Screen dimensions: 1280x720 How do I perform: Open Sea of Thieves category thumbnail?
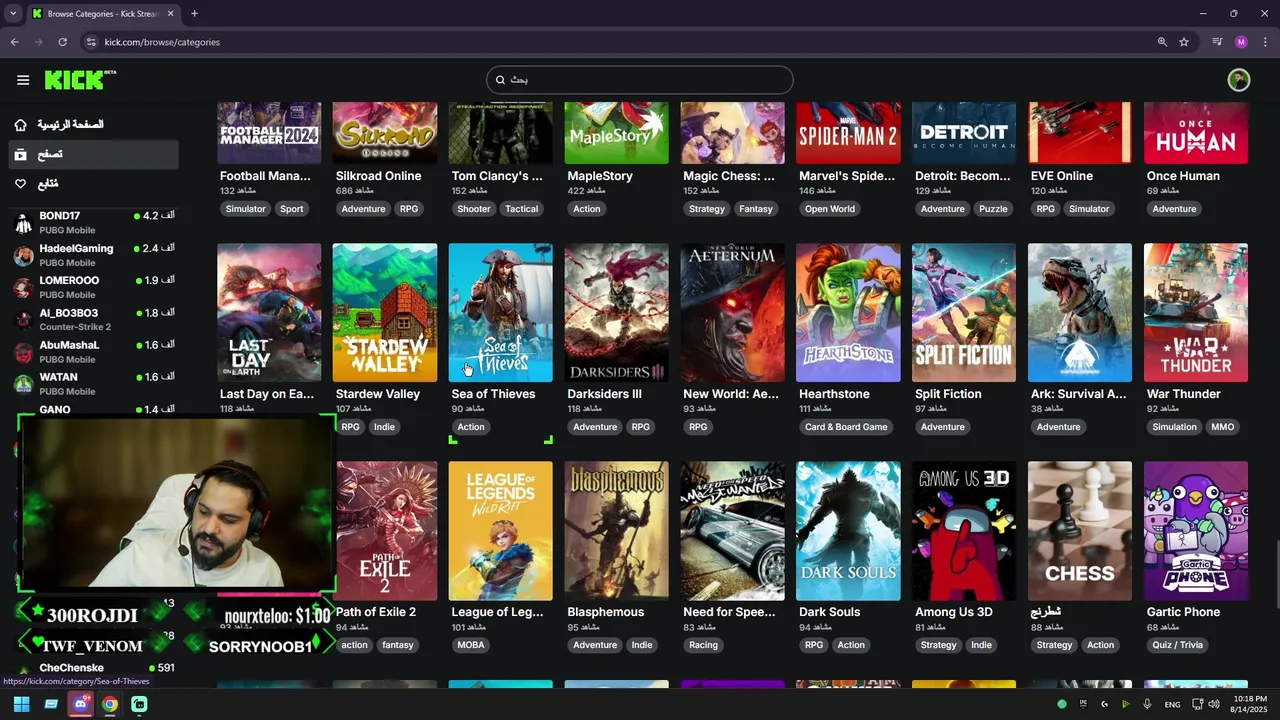(501, 312)
